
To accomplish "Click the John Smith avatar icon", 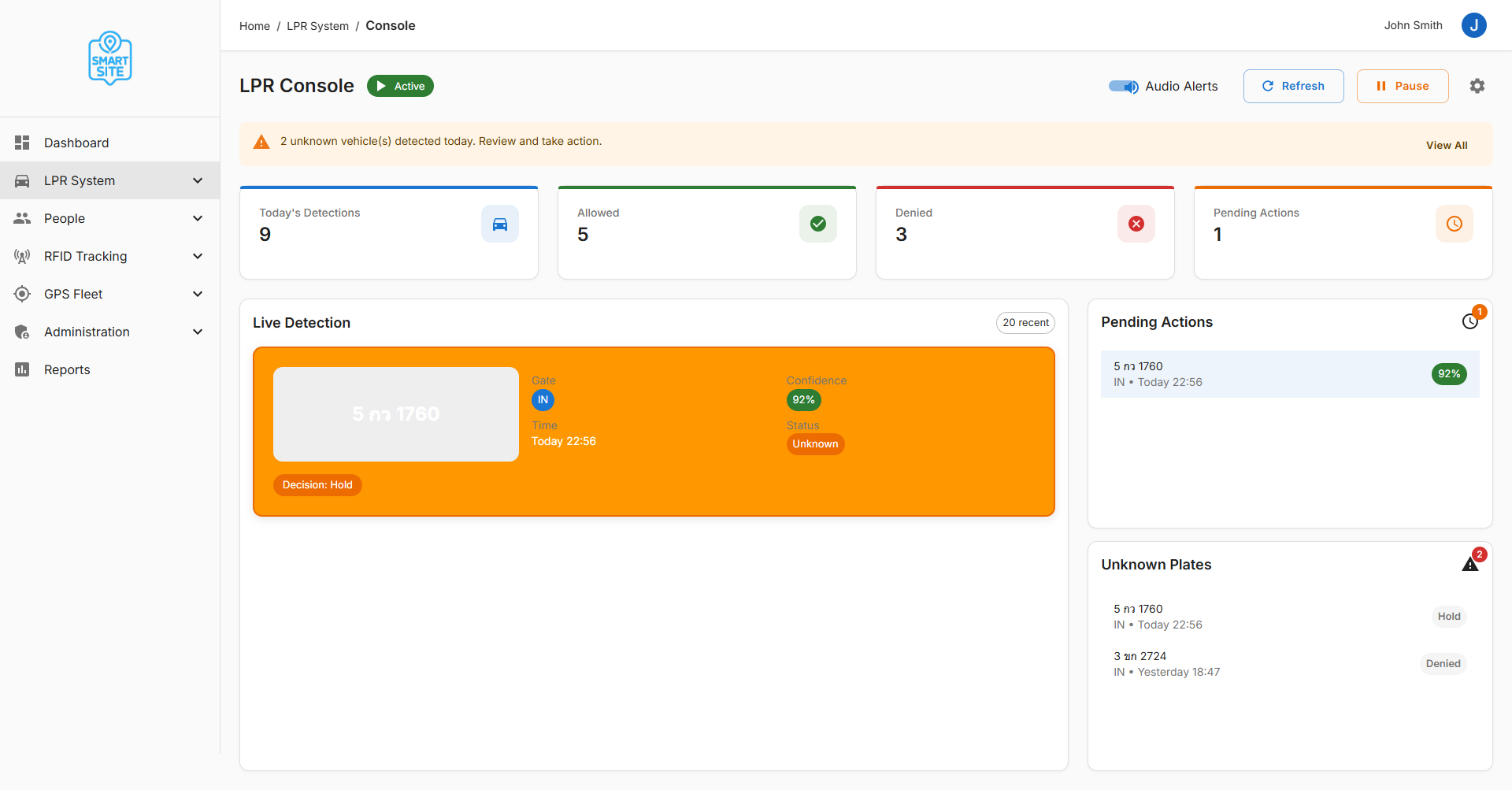I will [1473, 25].
